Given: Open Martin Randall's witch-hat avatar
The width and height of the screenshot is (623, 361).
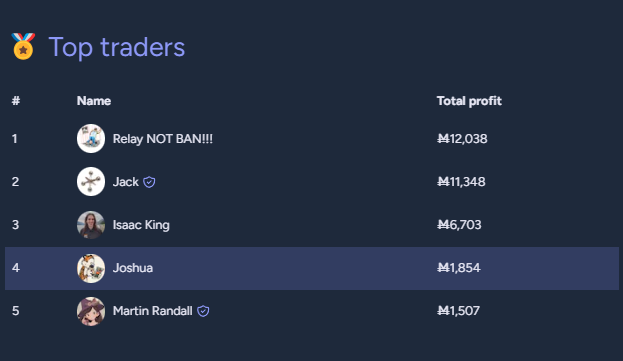Looking at the screenshot, I should coord(91,311).
